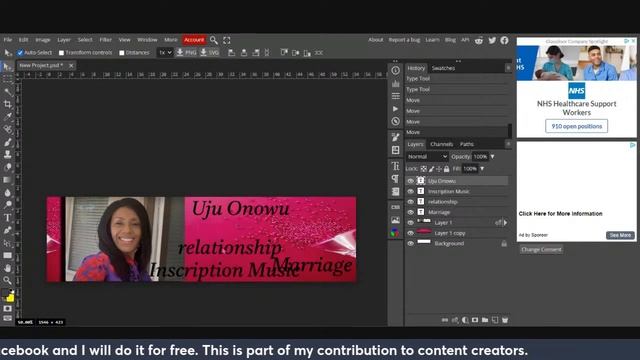Select the Spot Healing tool
The width and height of the screenshot is (640, 360).
[x=7, y=129]
